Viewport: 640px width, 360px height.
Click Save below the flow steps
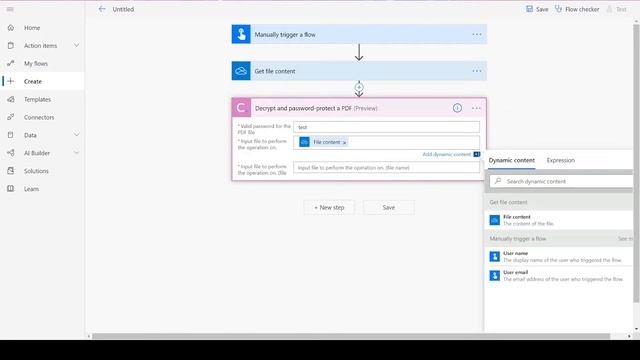[389, 207]
